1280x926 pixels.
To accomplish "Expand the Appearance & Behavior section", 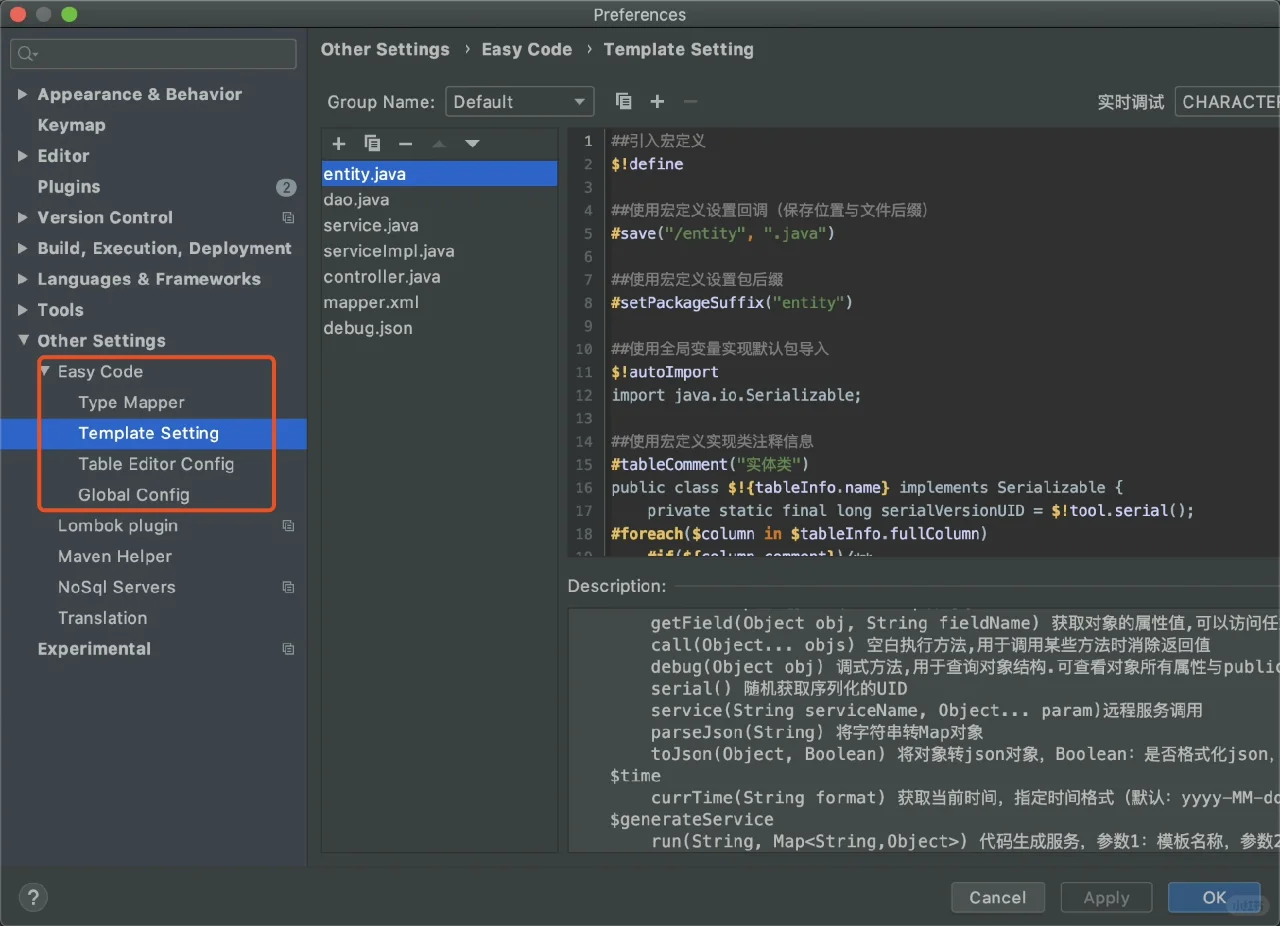I will [x=22, y=94].
